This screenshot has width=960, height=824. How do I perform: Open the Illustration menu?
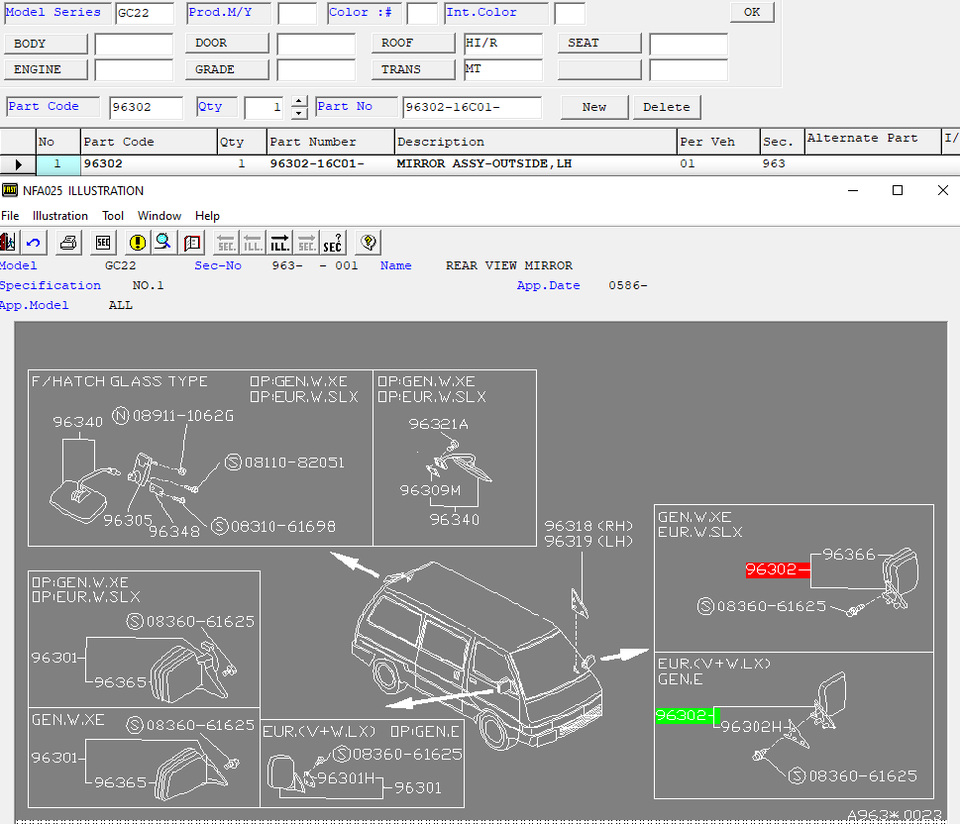click(60, 216)
